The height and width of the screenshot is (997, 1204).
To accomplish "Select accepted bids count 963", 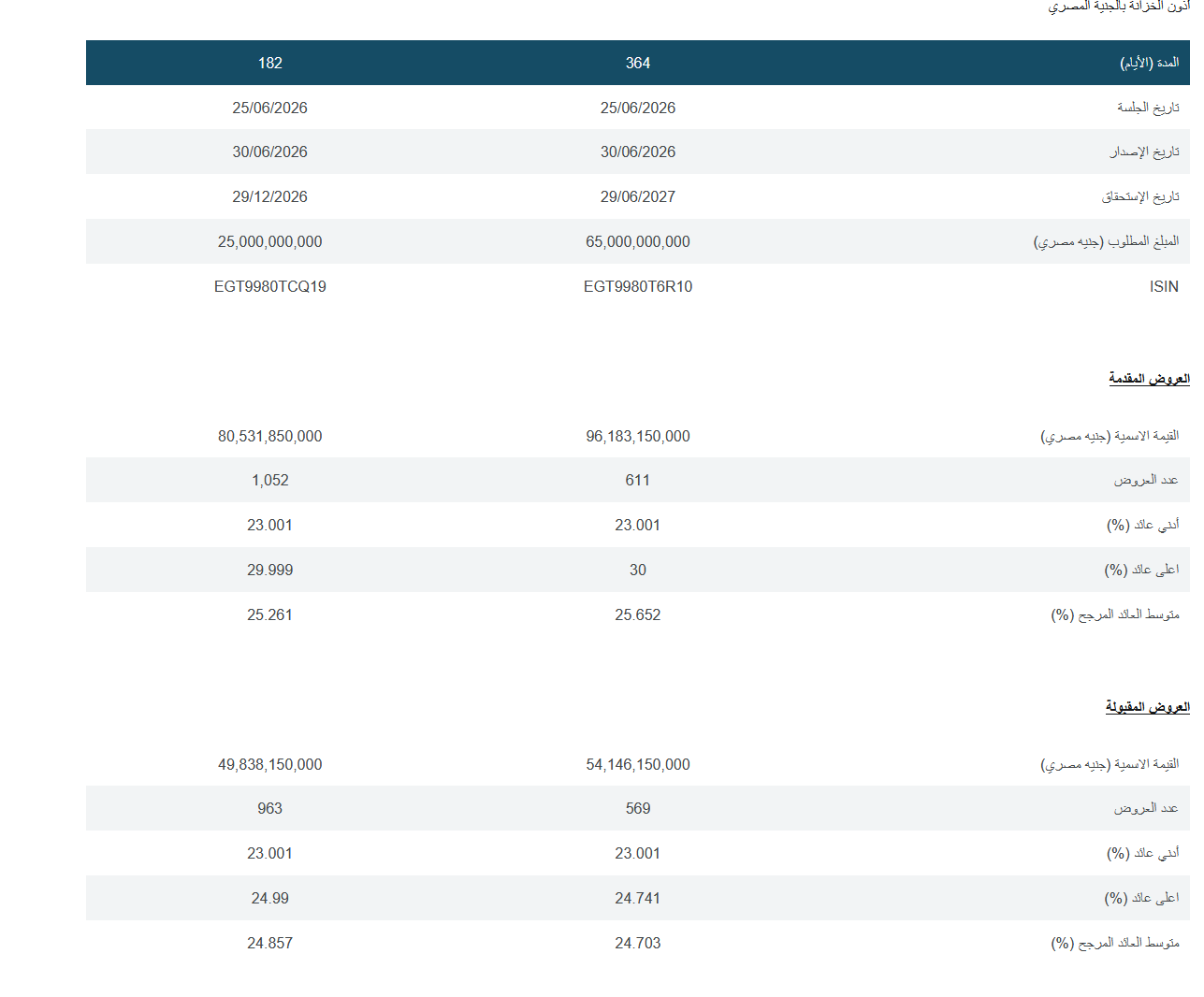I will pos(270,808).
